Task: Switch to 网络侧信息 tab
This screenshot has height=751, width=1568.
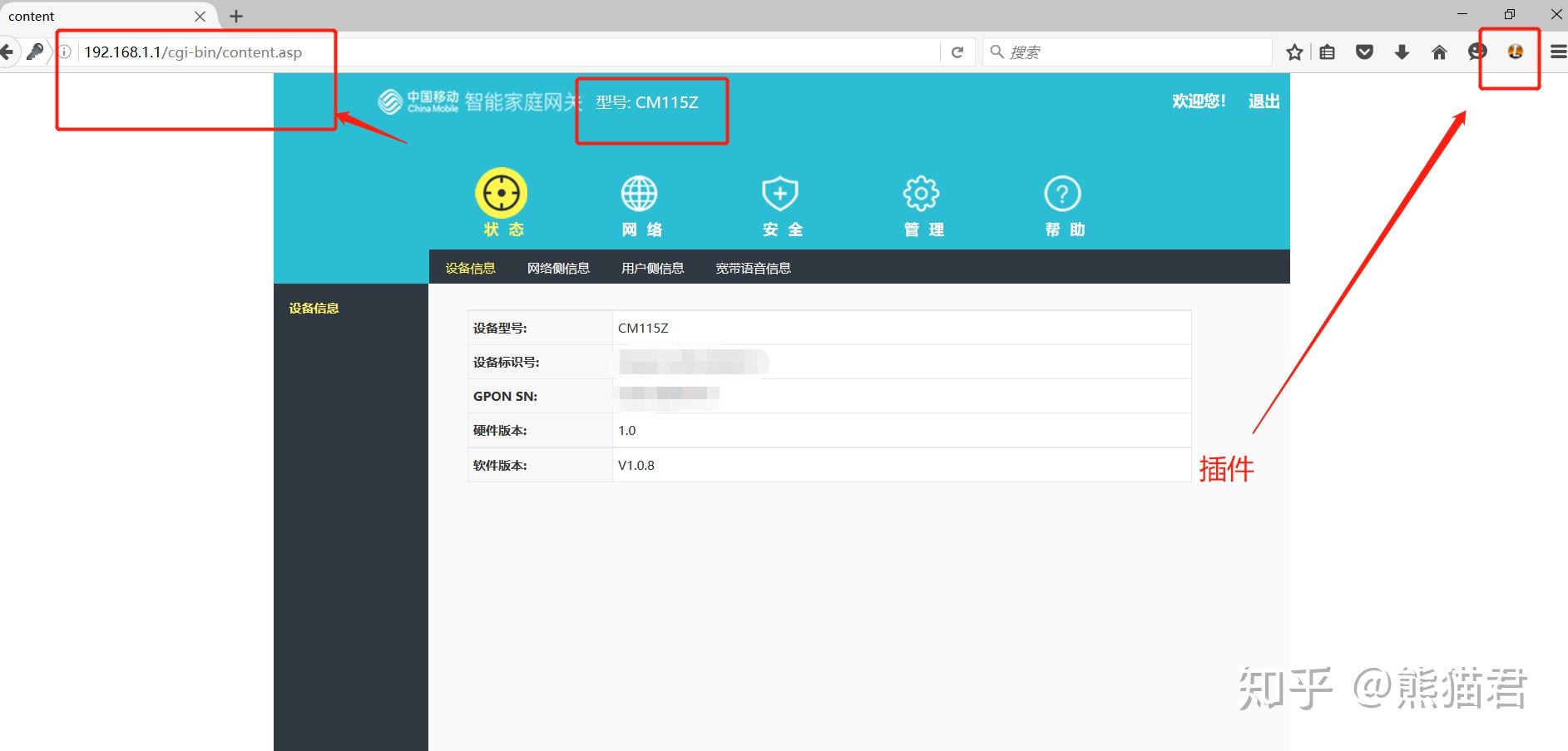Action: click(x=558, y=268)
